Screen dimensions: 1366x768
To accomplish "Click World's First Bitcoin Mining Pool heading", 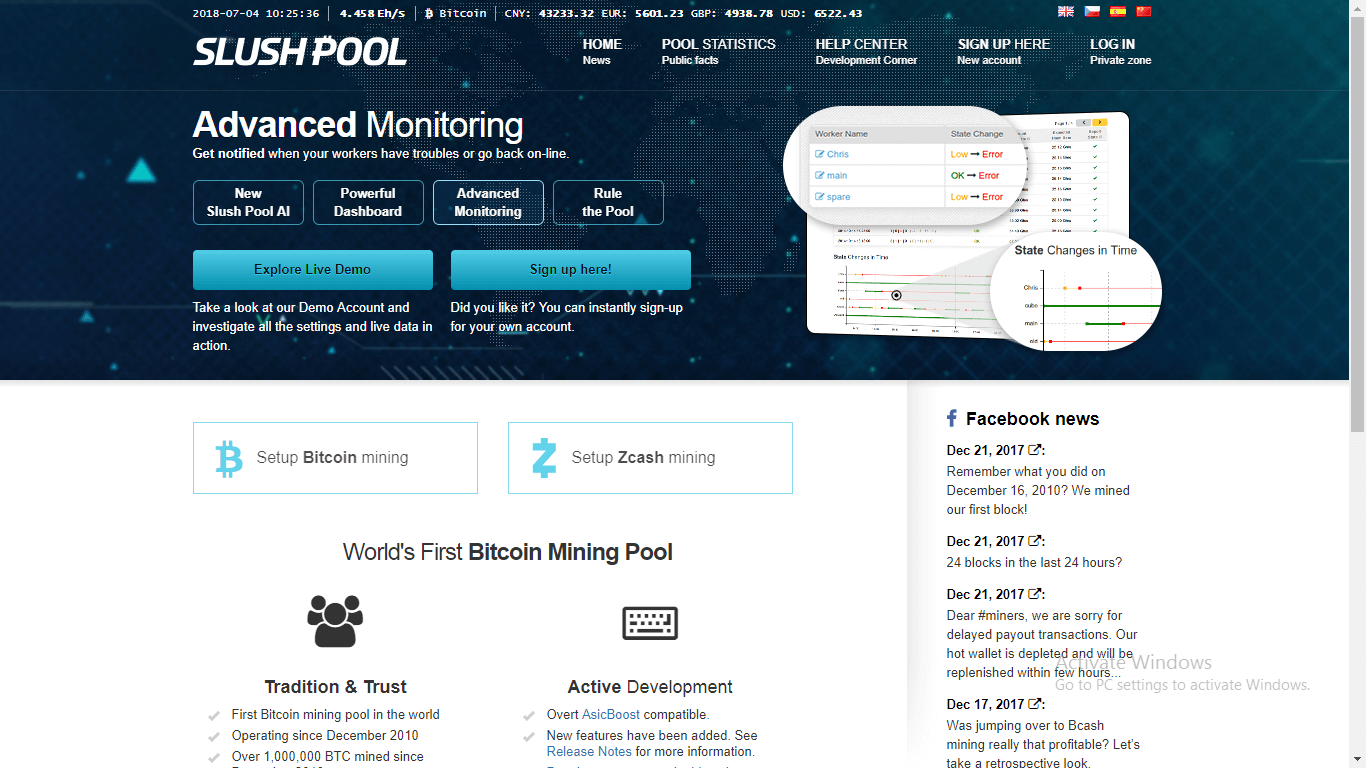I will (x=508, y=552).
